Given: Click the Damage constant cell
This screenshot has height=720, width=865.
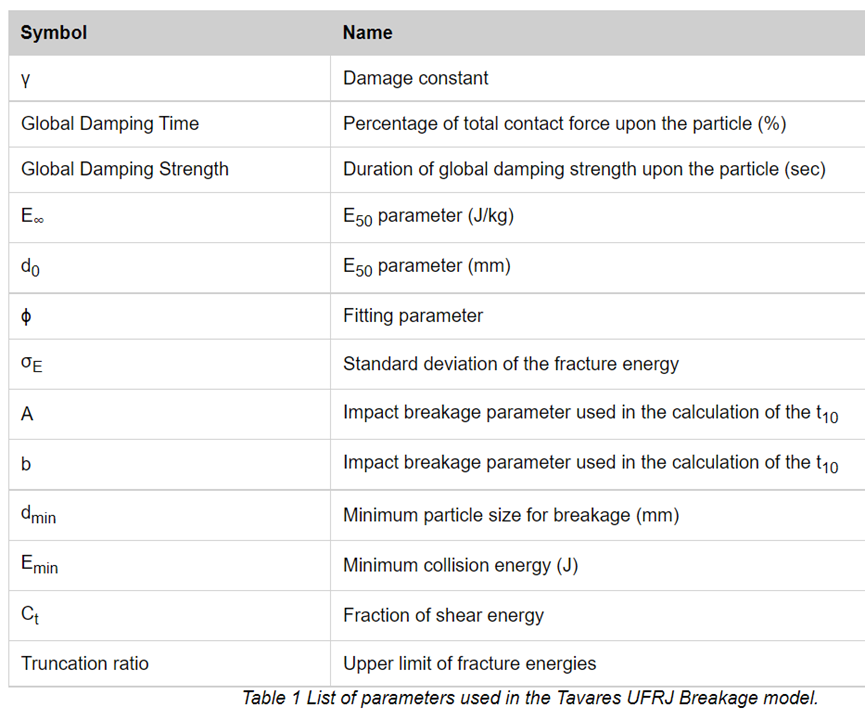Looking at the screenshot, I should [x=415, y=77].
